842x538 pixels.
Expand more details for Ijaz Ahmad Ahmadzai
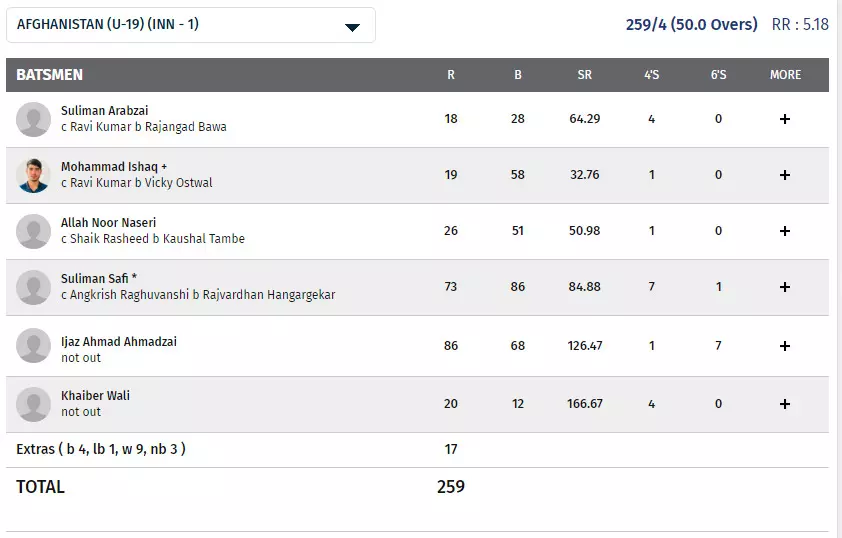785,346
